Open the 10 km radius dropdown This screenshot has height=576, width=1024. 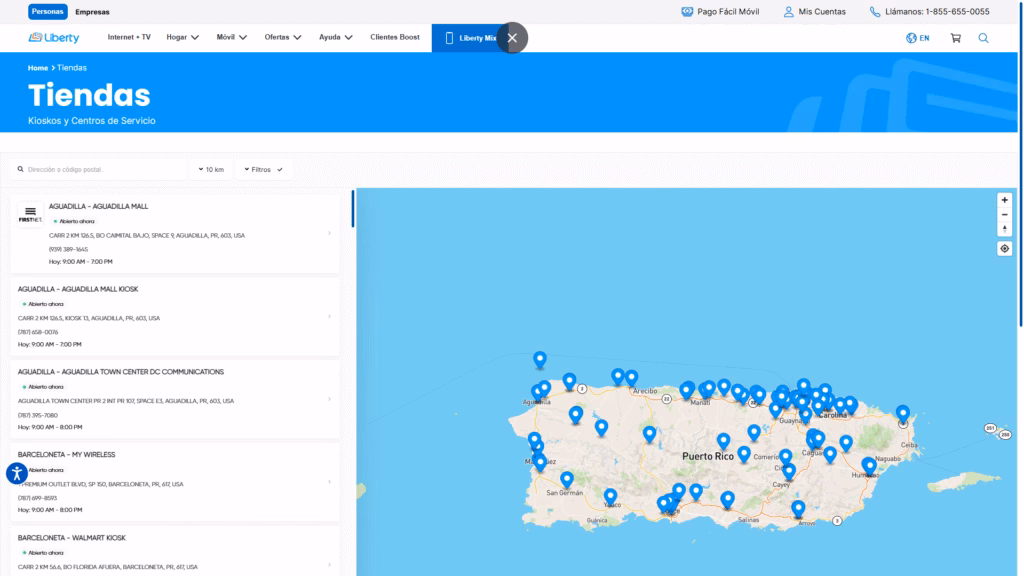point(212,170)
